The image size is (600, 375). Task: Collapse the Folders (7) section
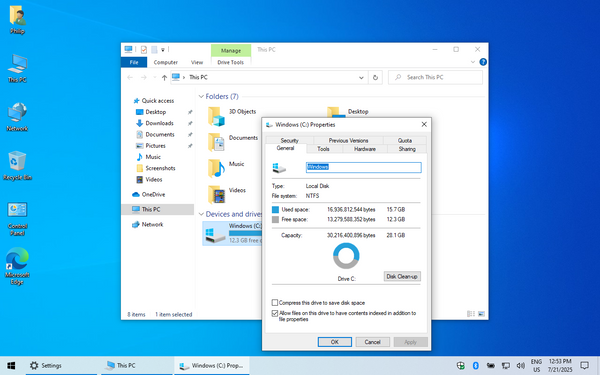201,96
